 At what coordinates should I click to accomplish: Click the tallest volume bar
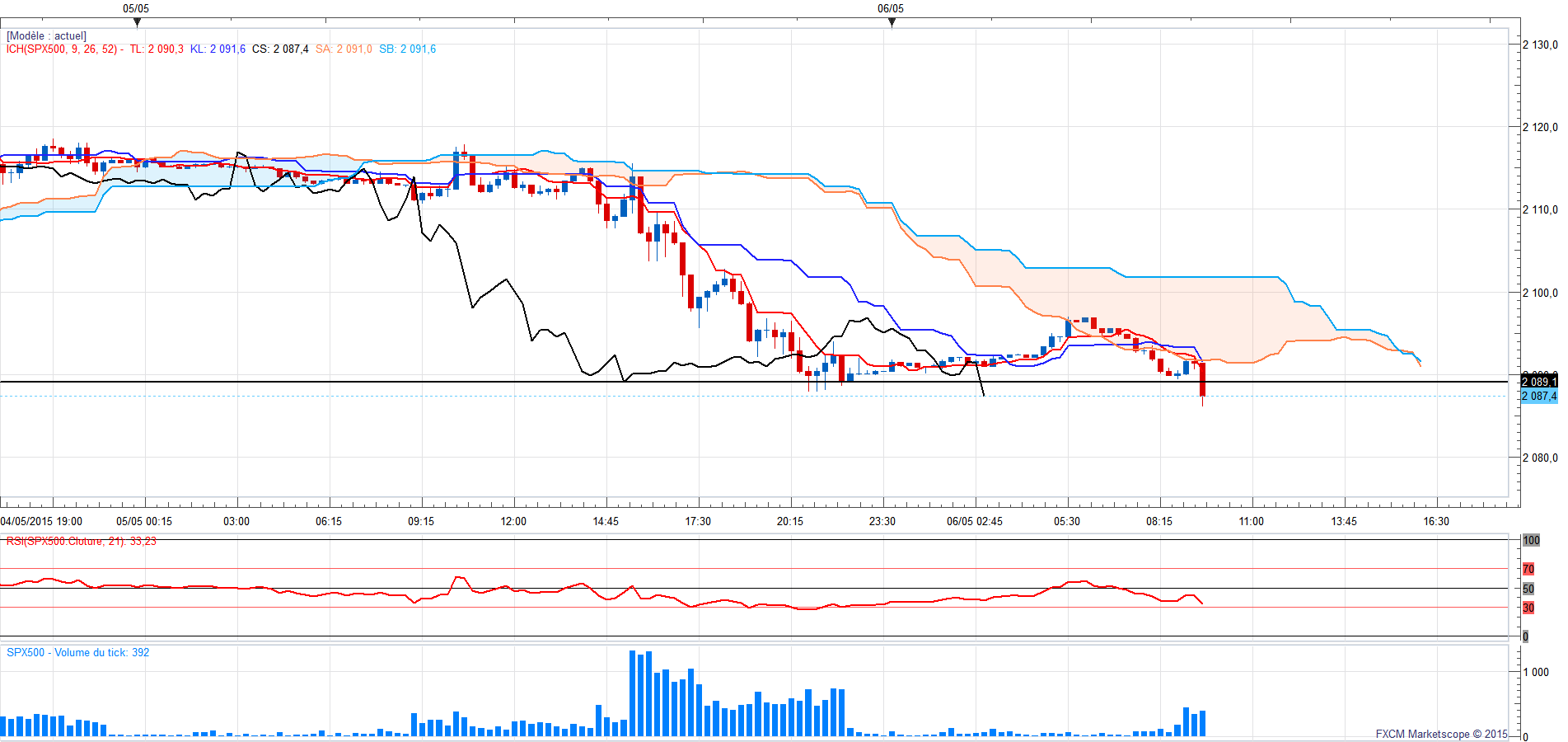(633, 693)
